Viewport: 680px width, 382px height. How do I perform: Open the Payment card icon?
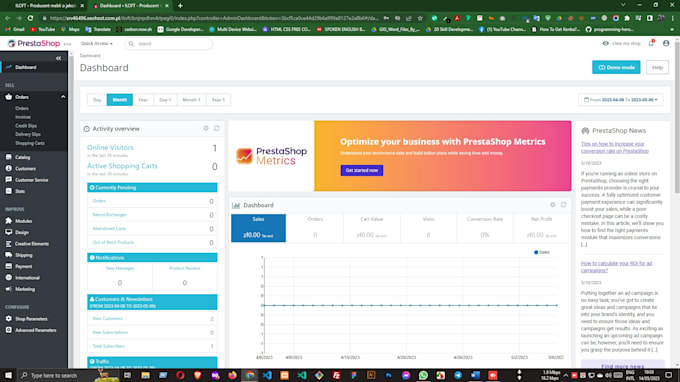click(9, 266)
